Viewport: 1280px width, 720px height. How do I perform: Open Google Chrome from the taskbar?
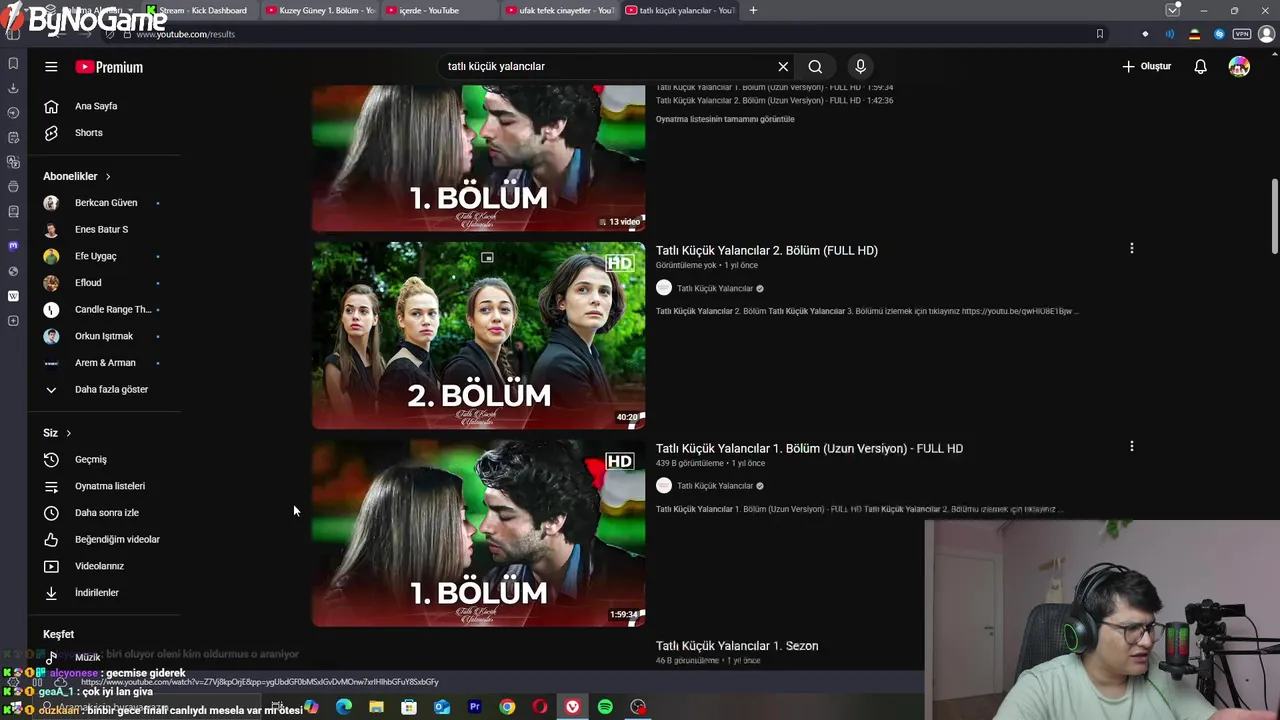[507, 707]
